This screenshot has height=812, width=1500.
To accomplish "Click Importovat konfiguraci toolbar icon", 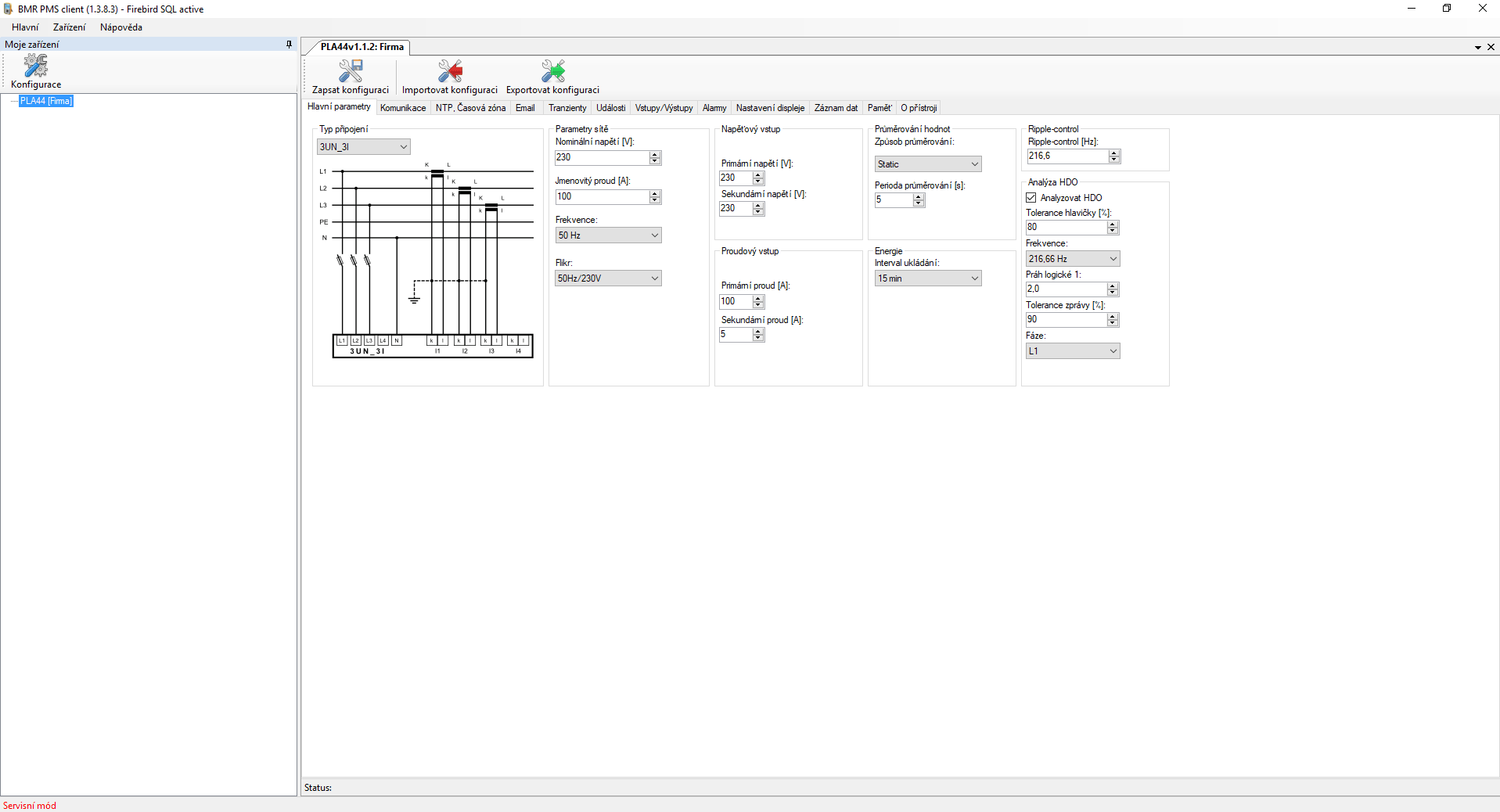I will click(x=449, y=71).
